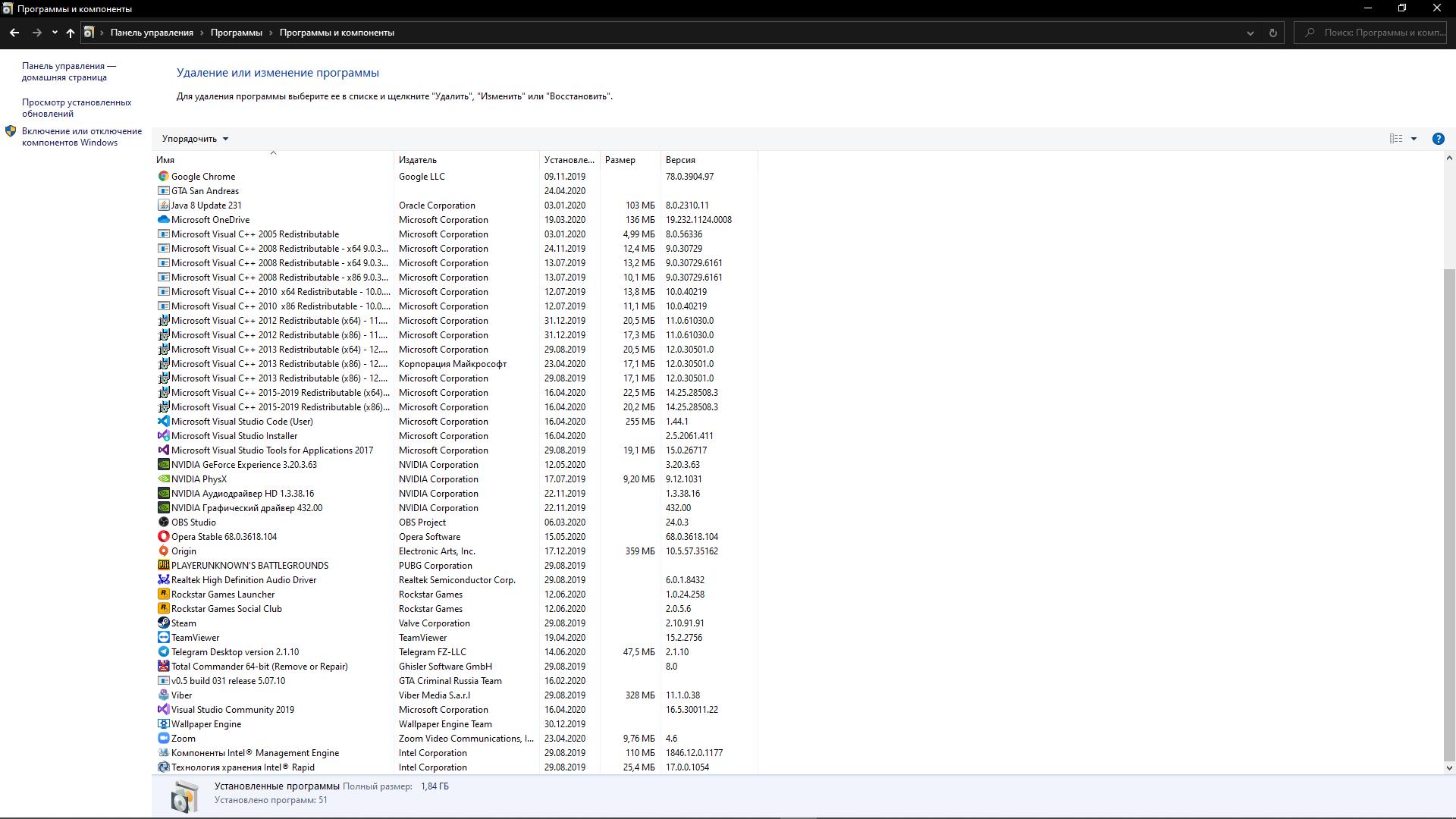Click the Total Commander icon
The width and height of the screenshot is (1456, 819).
pyautogui.click(x=163, y=666)
